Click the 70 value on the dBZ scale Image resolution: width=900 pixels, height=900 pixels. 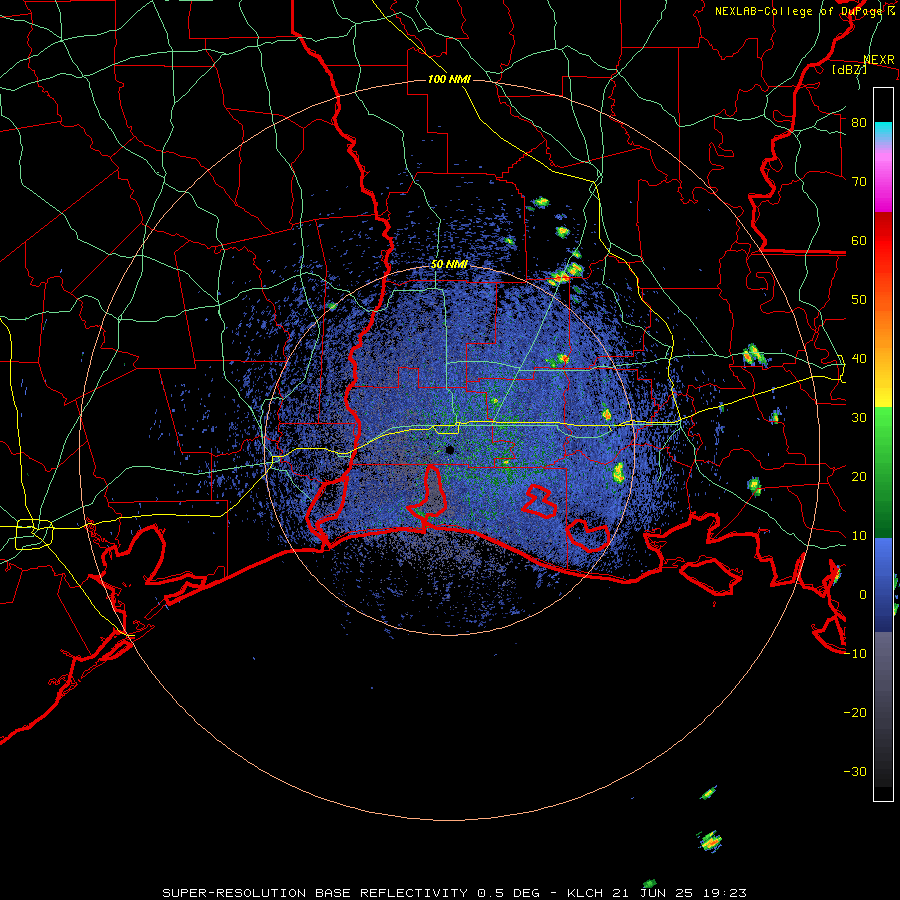pos(859,181)
